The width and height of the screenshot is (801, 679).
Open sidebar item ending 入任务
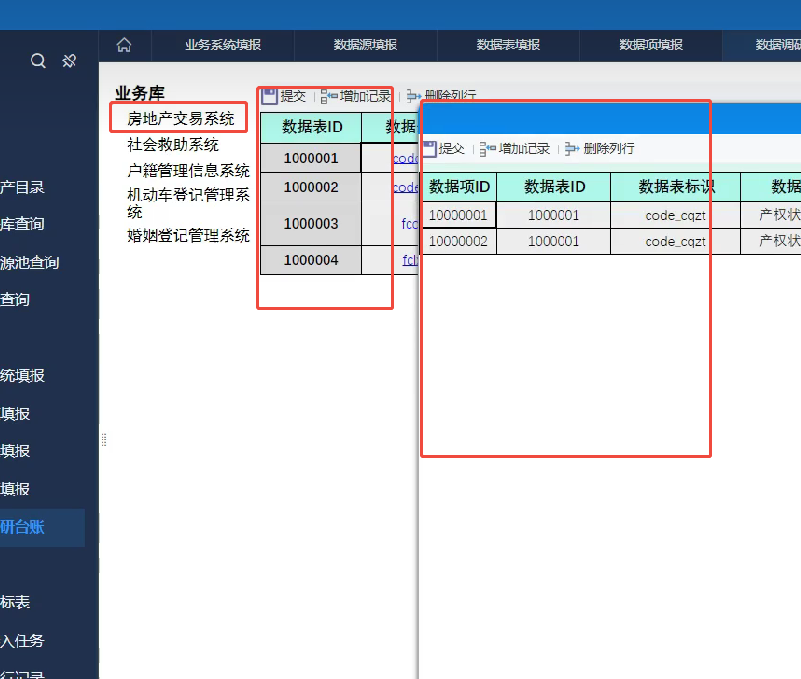(22, 641)
